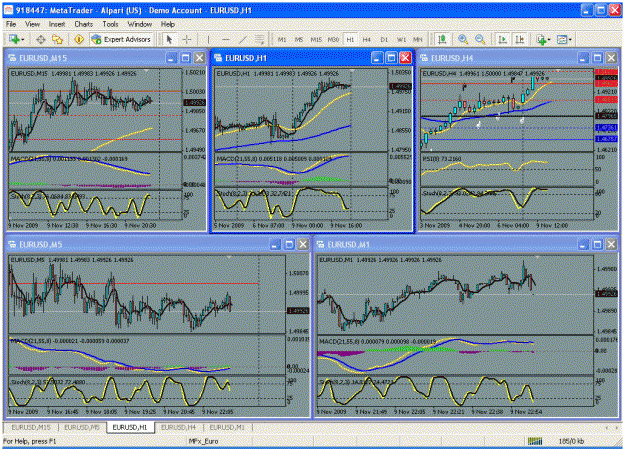
Task: Select the cursor arrow tool
Action: [169, 39]
